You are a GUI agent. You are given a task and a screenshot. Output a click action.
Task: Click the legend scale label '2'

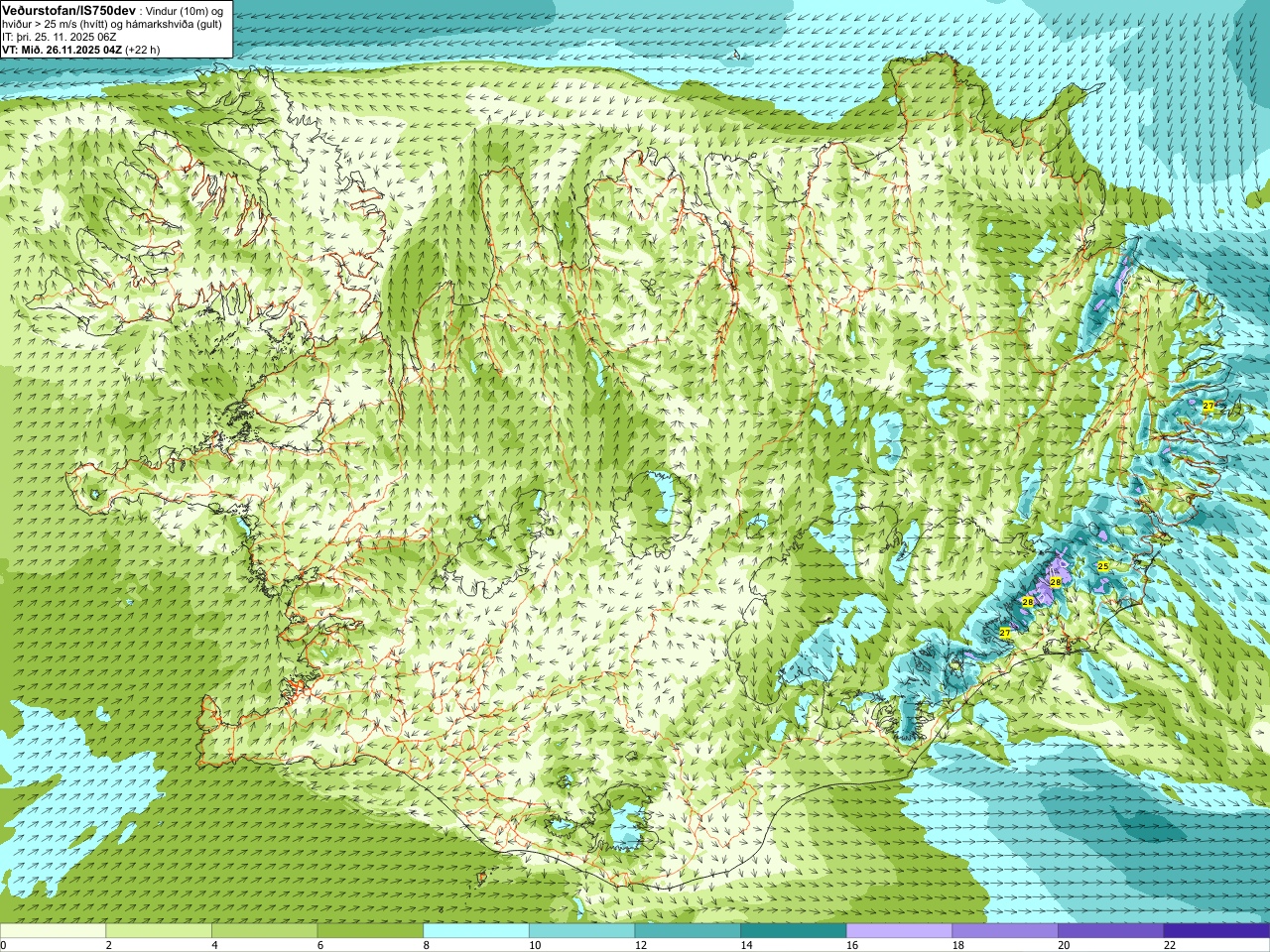pyautogui.click(x=109, y=945)
